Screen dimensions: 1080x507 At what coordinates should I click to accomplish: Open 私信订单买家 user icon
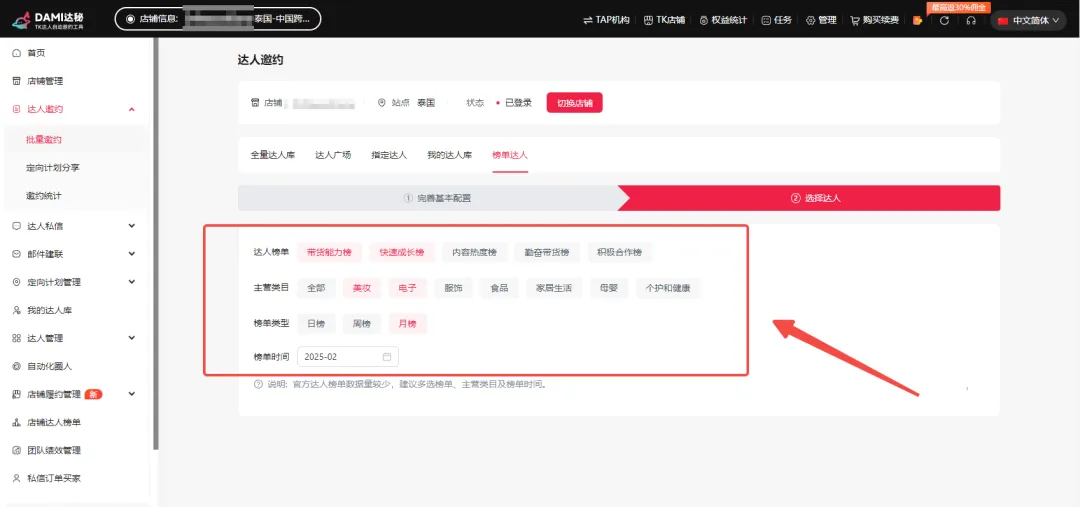pos(17,478)
